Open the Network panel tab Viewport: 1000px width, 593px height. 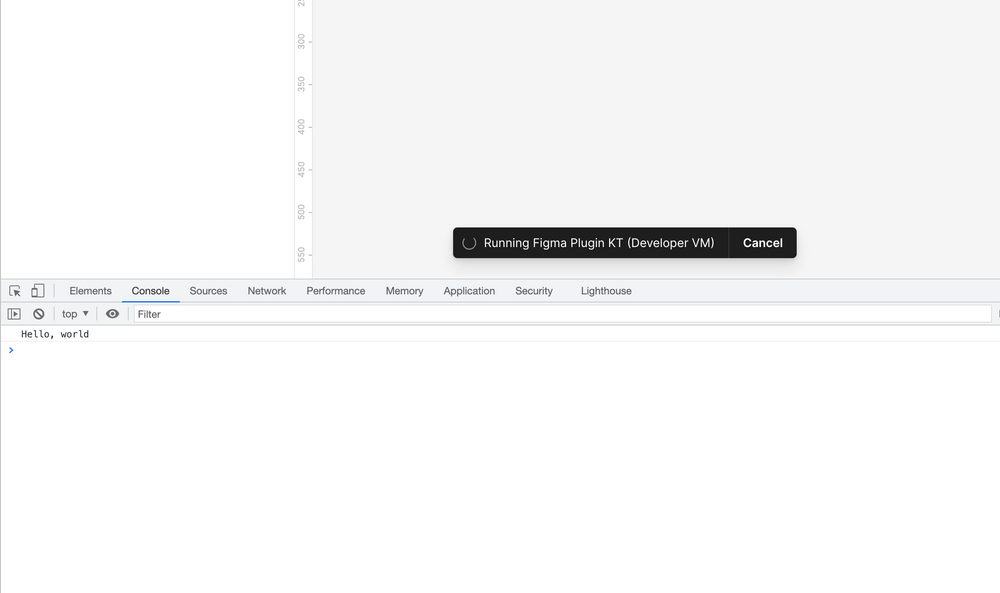point(266,290)
